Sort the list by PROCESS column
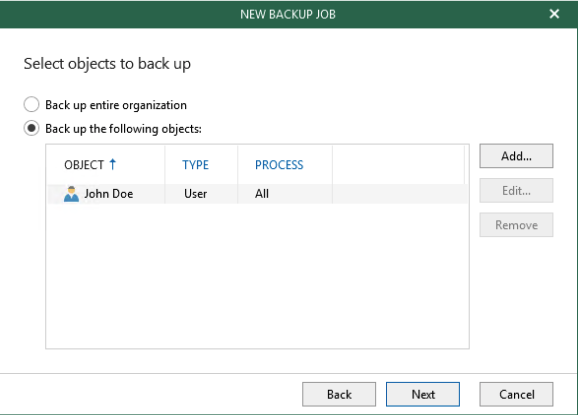The height and width of the screenshot is (415, 578). pyautogui.click(x=279, y=165)
